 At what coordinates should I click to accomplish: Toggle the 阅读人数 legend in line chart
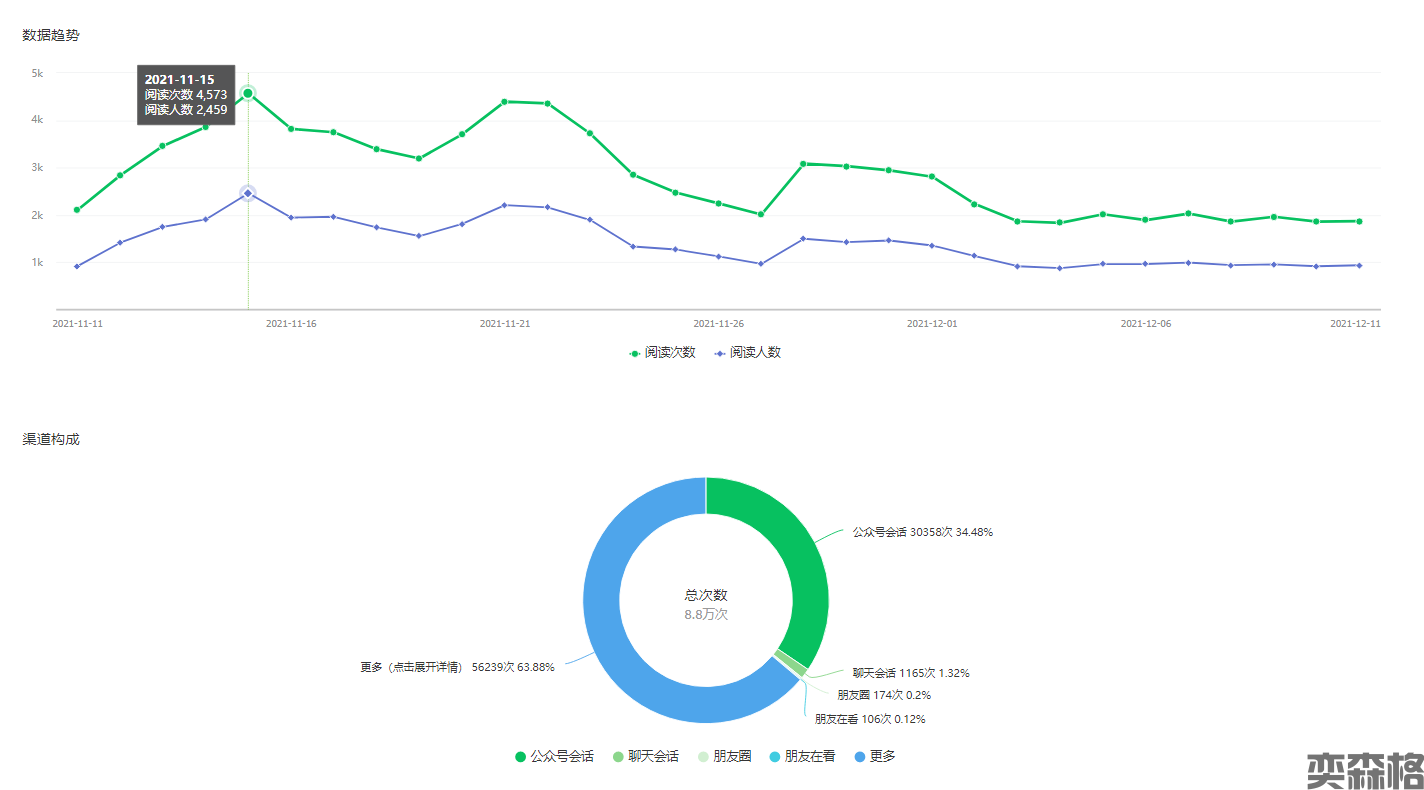tap(747, 353)
